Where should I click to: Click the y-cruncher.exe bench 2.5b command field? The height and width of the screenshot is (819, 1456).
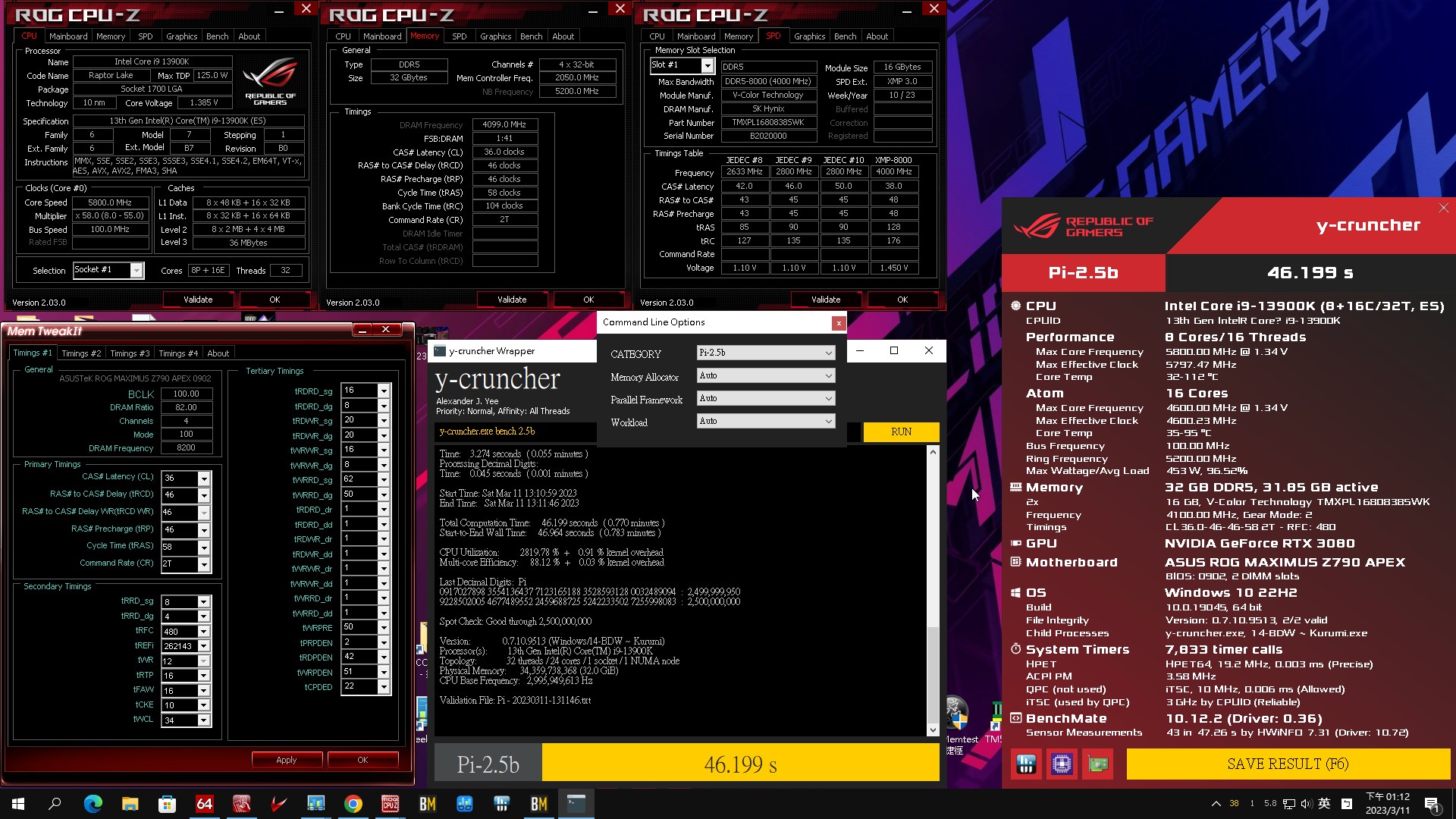pos(516,431)
